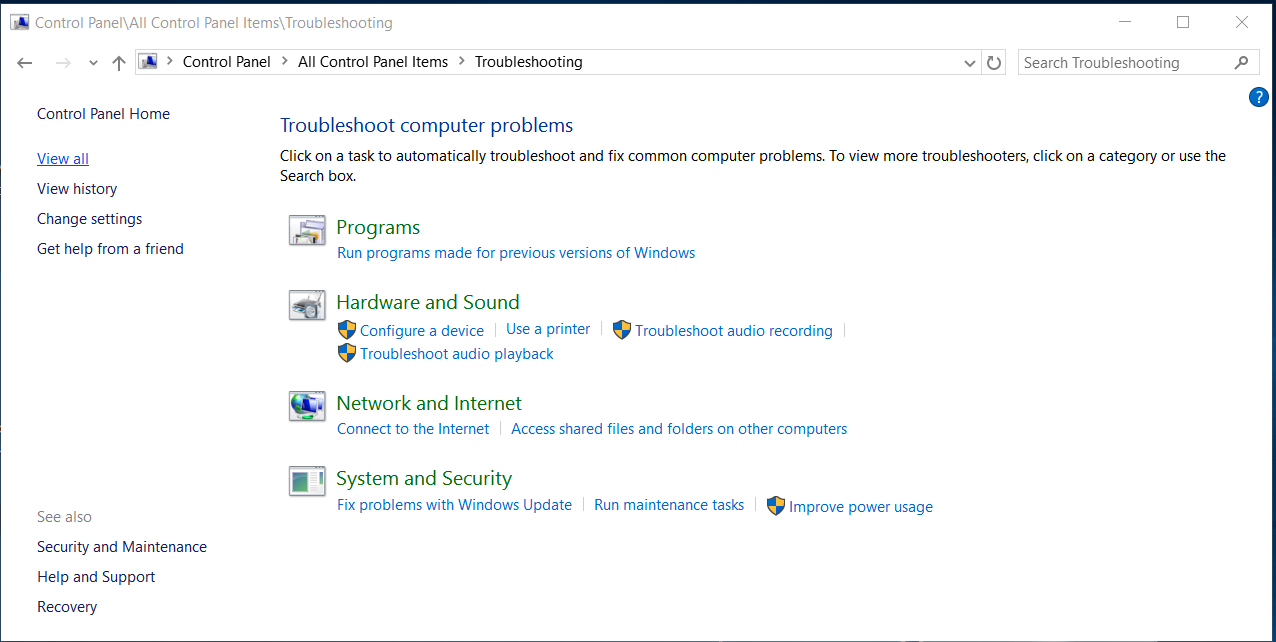The width and height of the screenshot is (1276, 642).
Task: Go back using the back arrow
Action: (x=25, y=63)
